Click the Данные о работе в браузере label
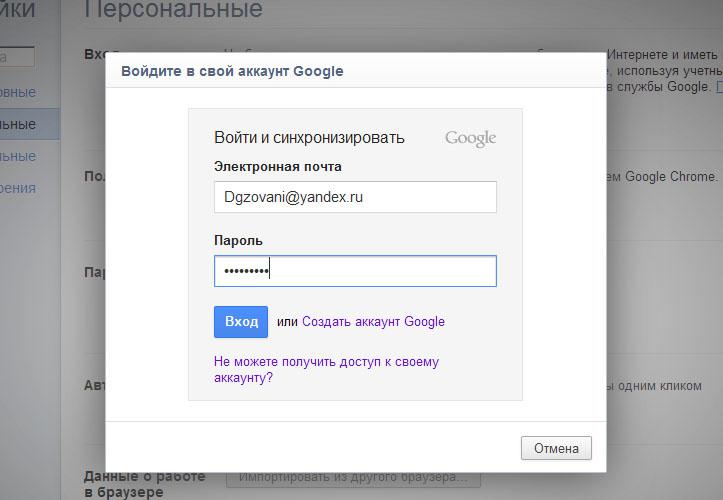Viewport: 723px width, 500px height. (145, 484)
